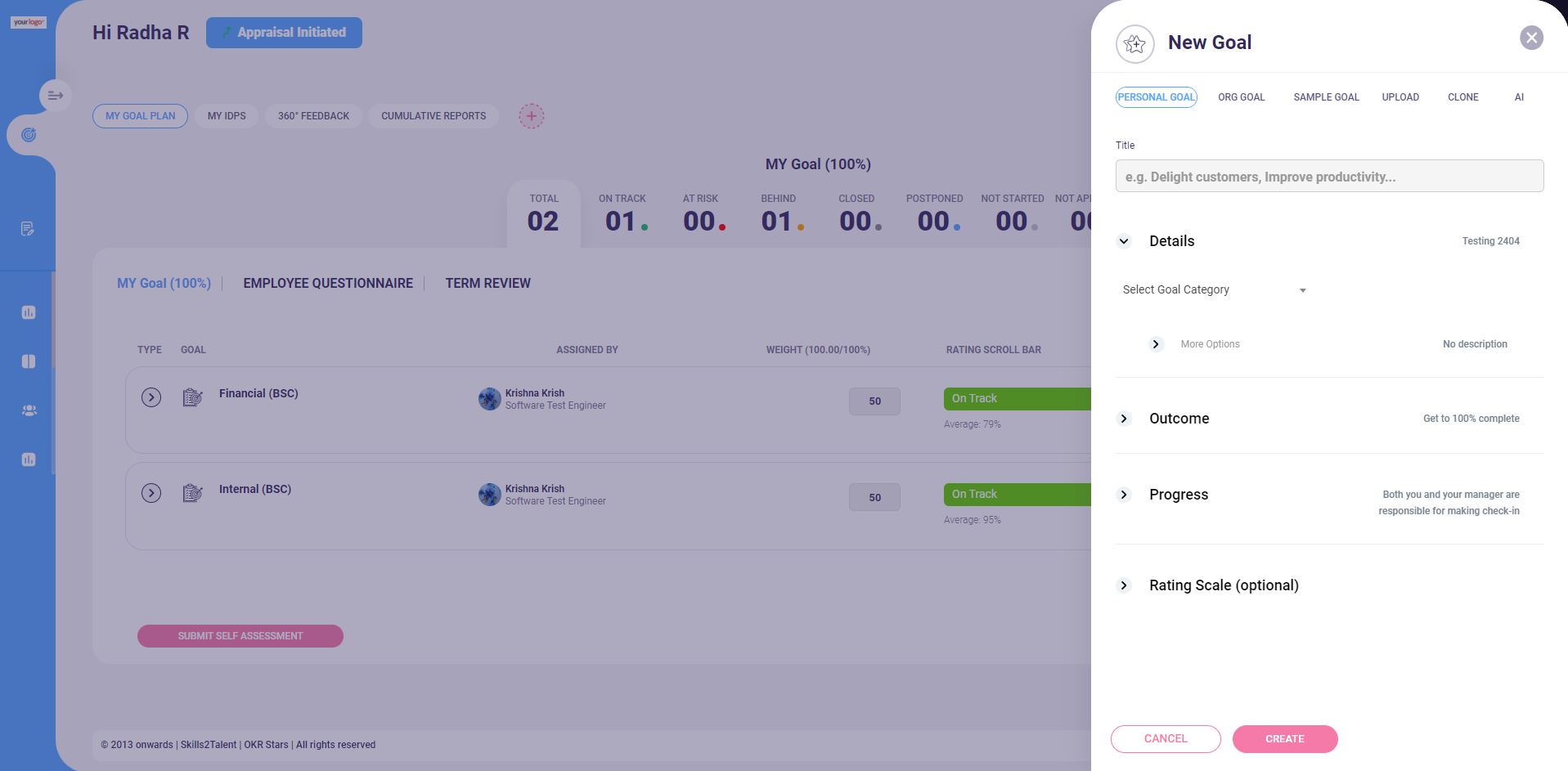Click 'Average: 79%' text

tap(973, 424)
